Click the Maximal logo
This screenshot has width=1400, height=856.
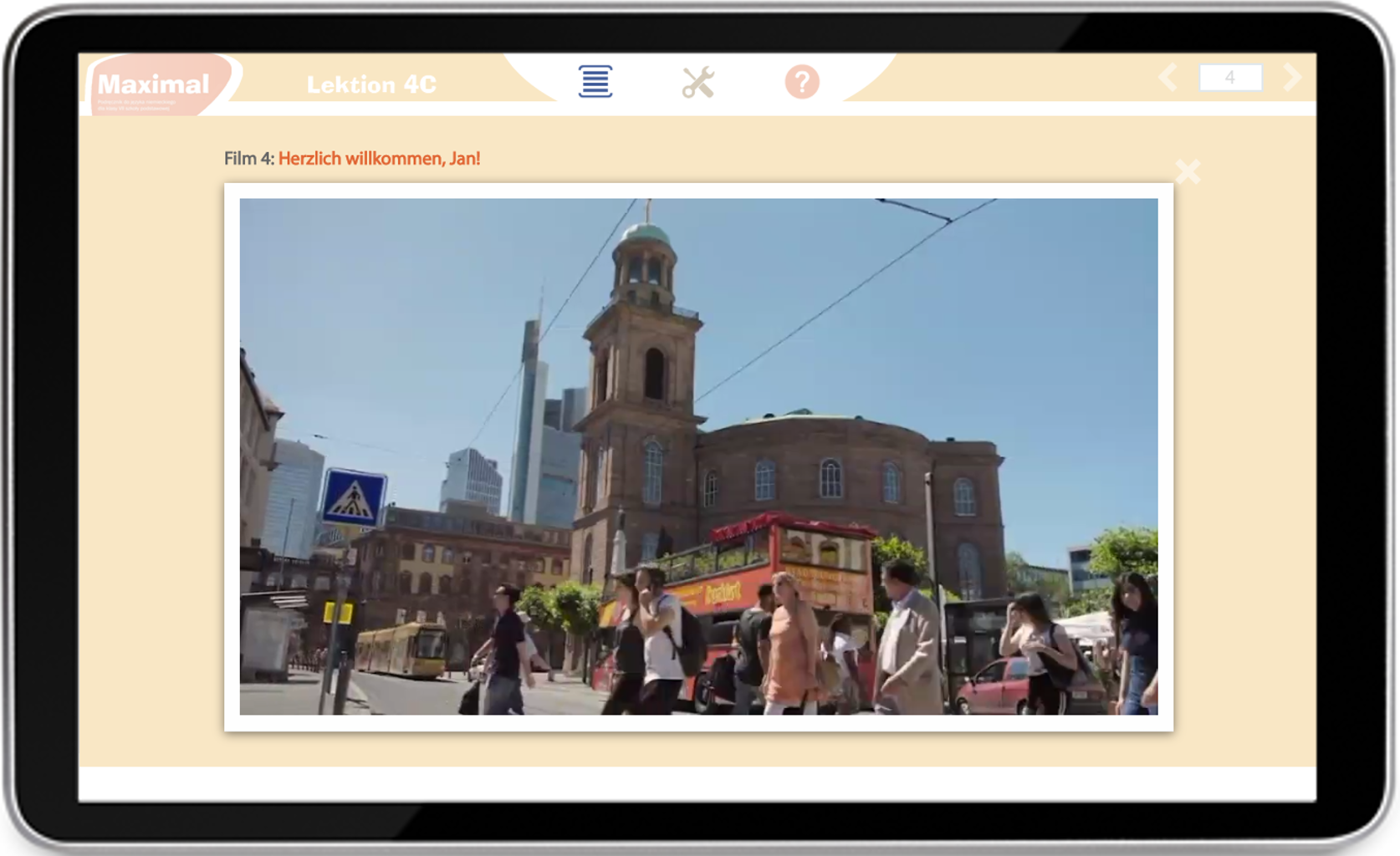point(153,84)
